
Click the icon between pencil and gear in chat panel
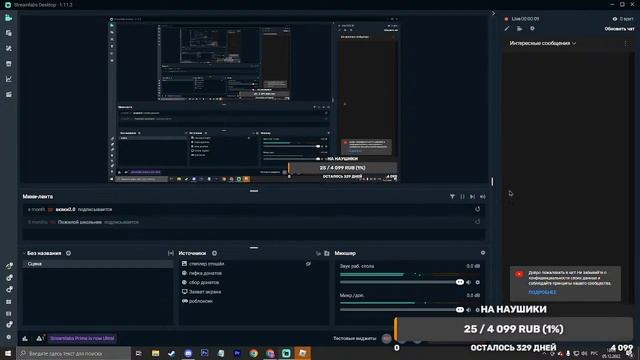(x=520, y=29)
